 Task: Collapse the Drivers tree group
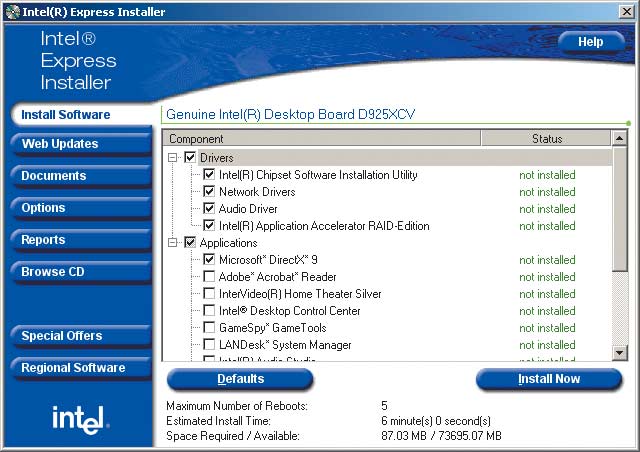point(173,158)
